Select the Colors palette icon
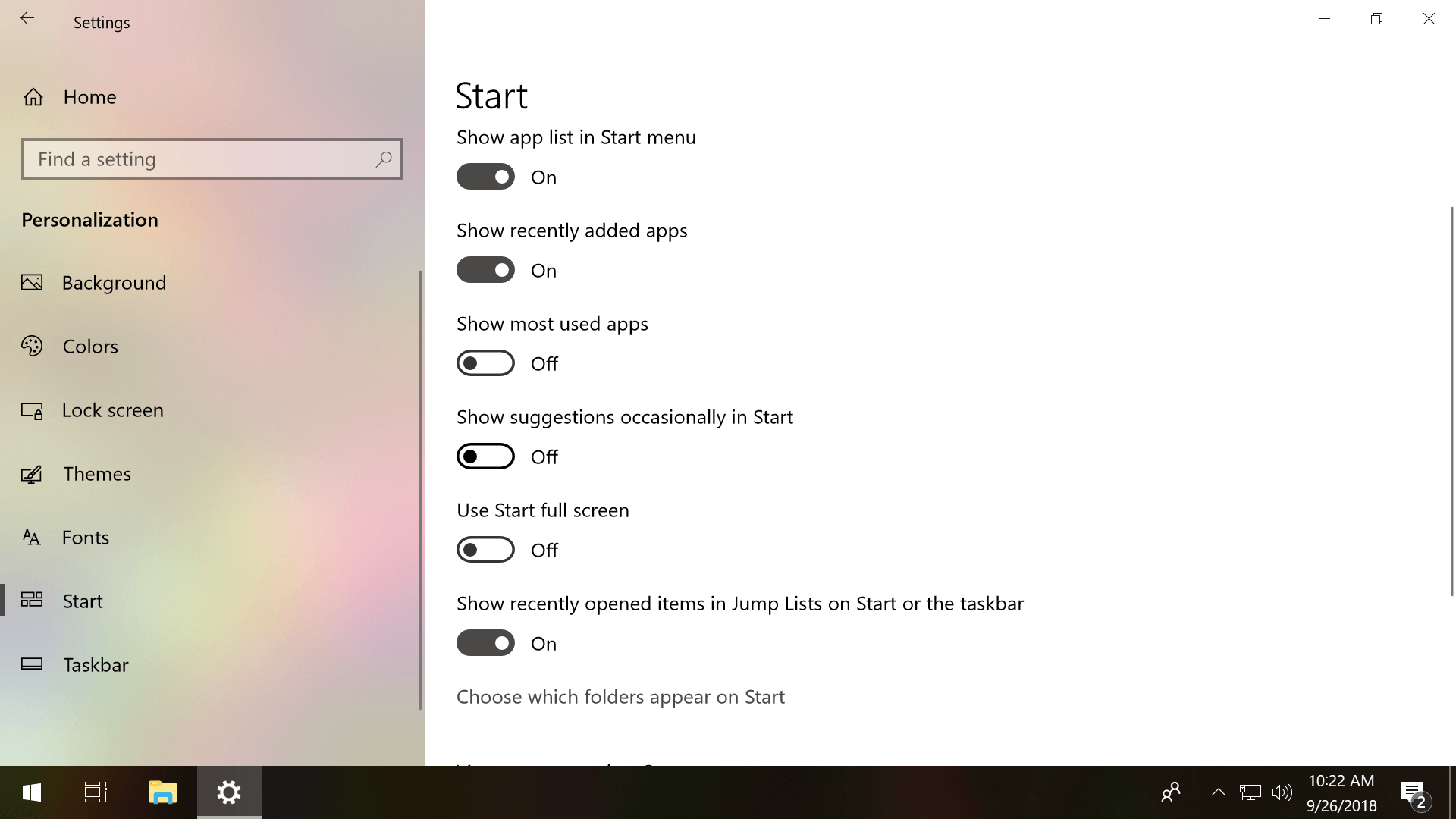1456x819 pixels. pos(32,347)
